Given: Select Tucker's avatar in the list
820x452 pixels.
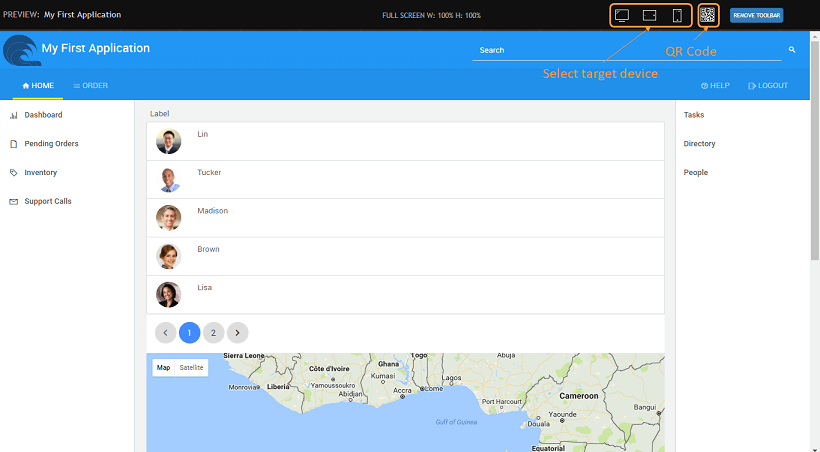Looking at the screenshot, I should click(169, 180).
